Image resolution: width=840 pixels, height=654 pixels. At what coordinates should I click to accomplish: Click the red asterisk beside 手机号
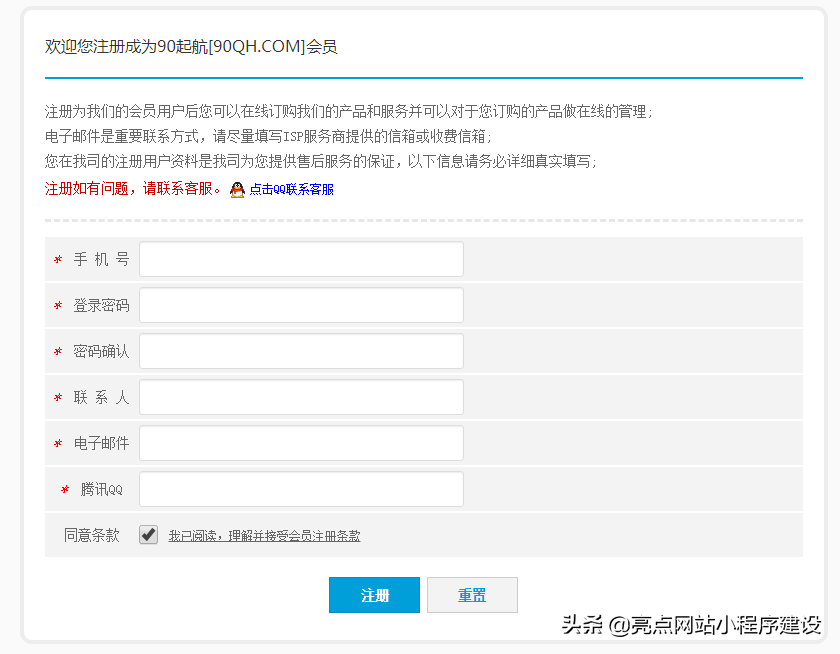tap(57, 258)
